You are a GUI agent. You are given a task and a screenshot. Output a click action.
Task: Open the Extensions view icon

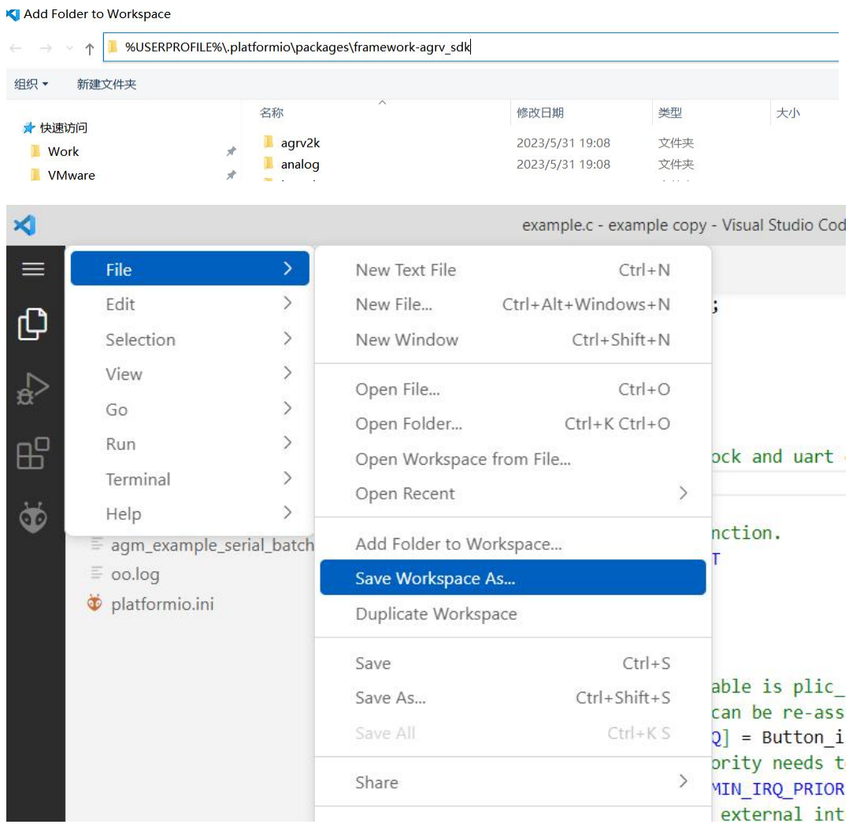(x=33, y=453)
